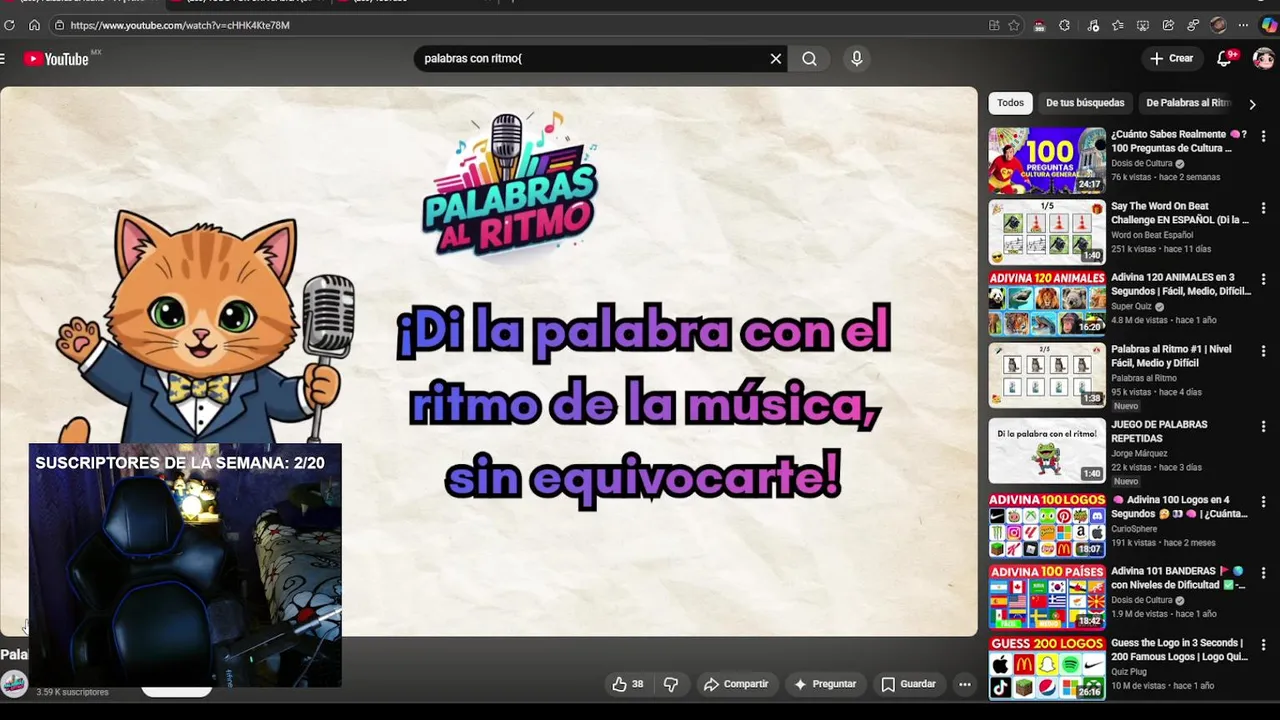The width and height of the screenshot is (1280, 720).
Task: Open more actions beside Guardar
Action: (965, 684)
